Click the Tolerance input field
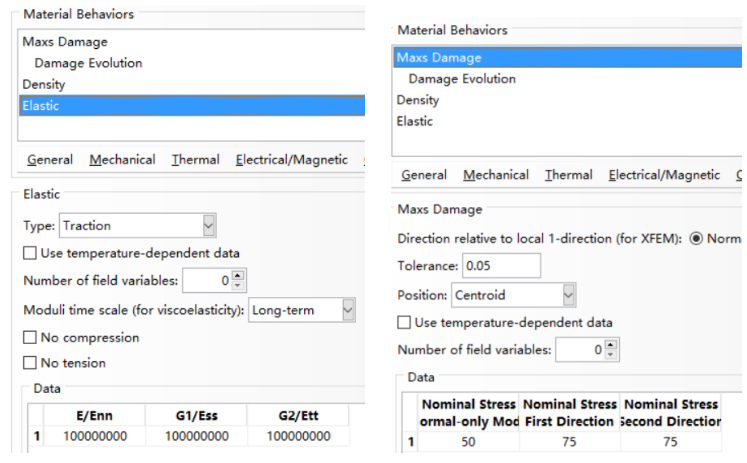747x463 pixels. click(x=501, y=266)
